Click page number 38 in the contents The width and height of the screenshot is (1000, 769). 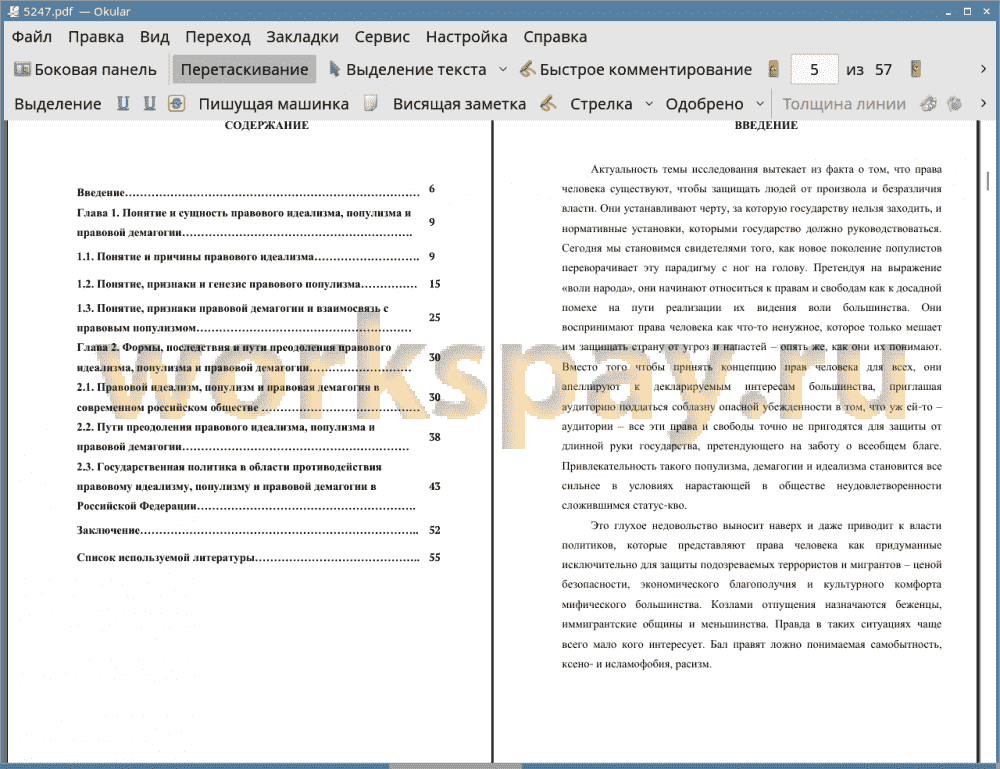click(x=434, y=437)
